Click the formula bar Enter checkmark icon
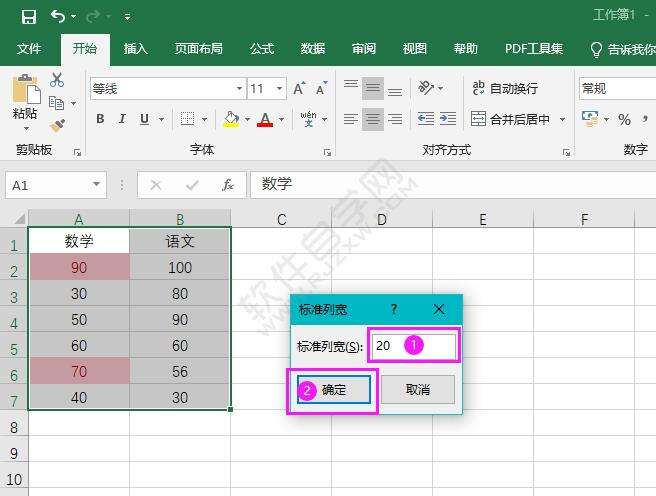This screenshot has width=656, height=496. click(x=192, y=184)
